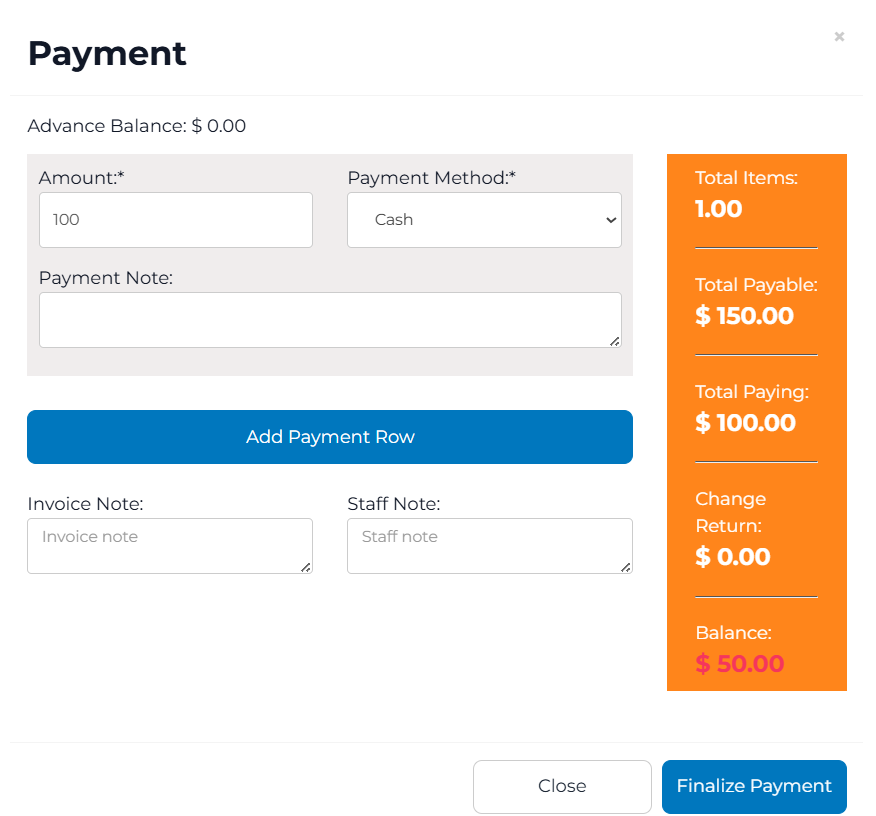The image size is (876, 816).
Task: Click the Amount input field
Action: point(176,220)
